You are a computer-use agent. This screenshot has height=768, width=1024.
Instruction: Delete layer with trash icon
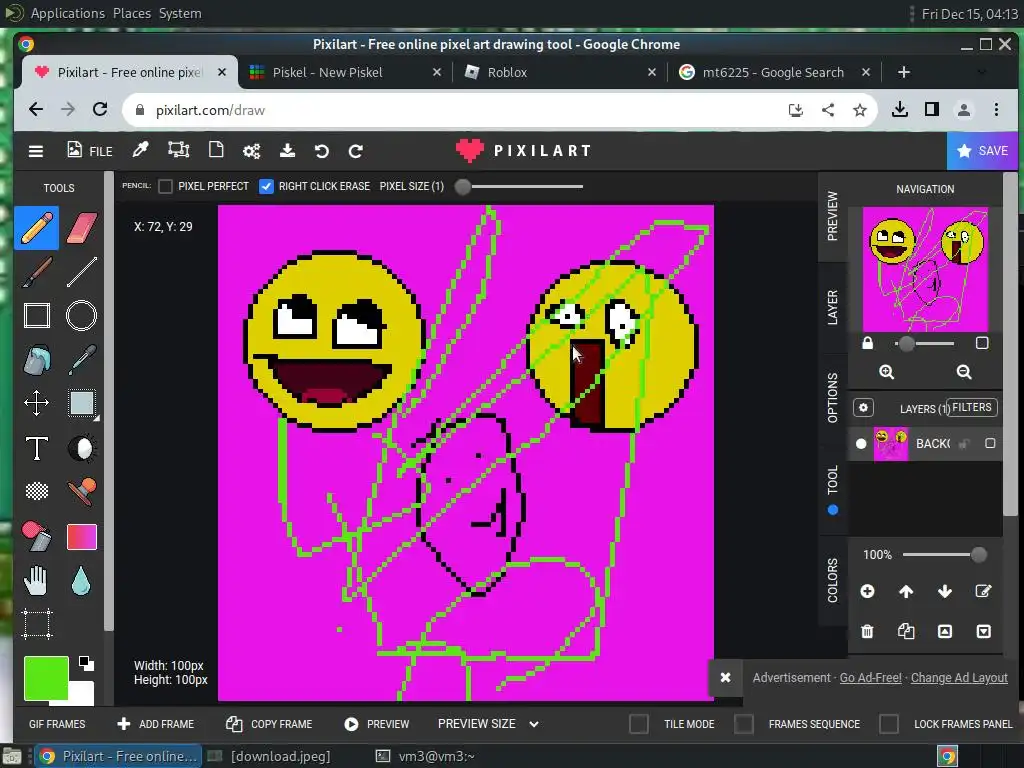tap(867, 631)
